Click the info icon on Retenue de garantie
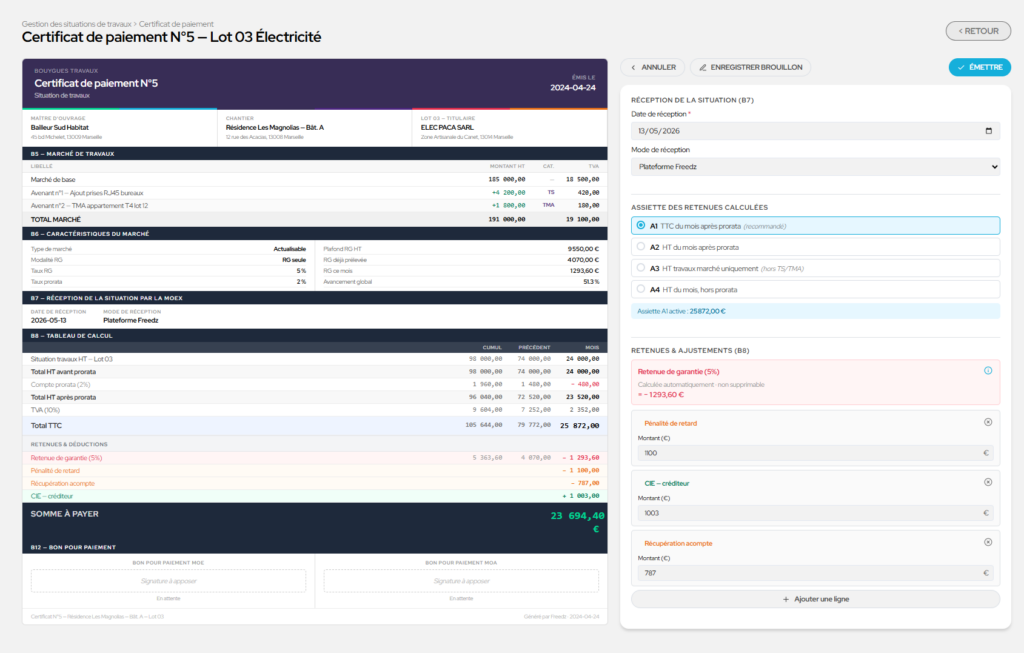 click(x=987, y=371)
